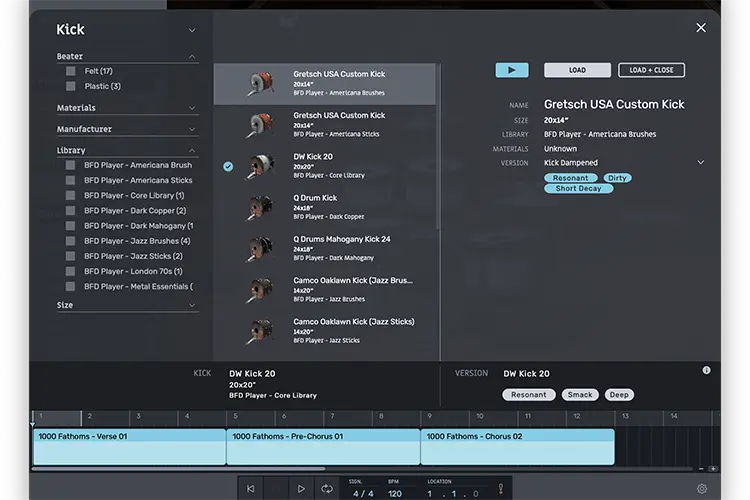Collapse the Beater filter section

tap(192, 56)
